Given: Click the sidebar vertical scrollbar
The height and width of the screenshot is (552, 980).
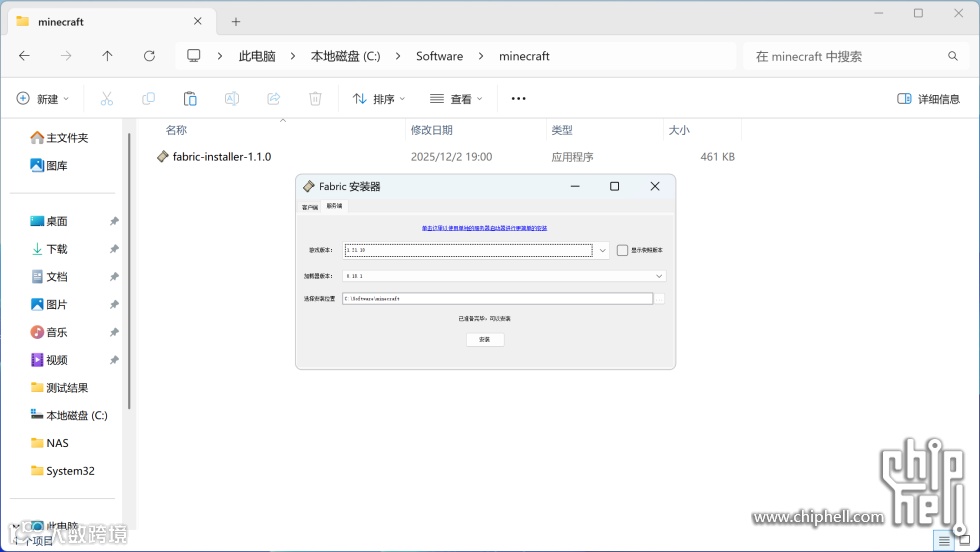Looking at the screenshot, I should pyautogui.click(x=129, y=271).
